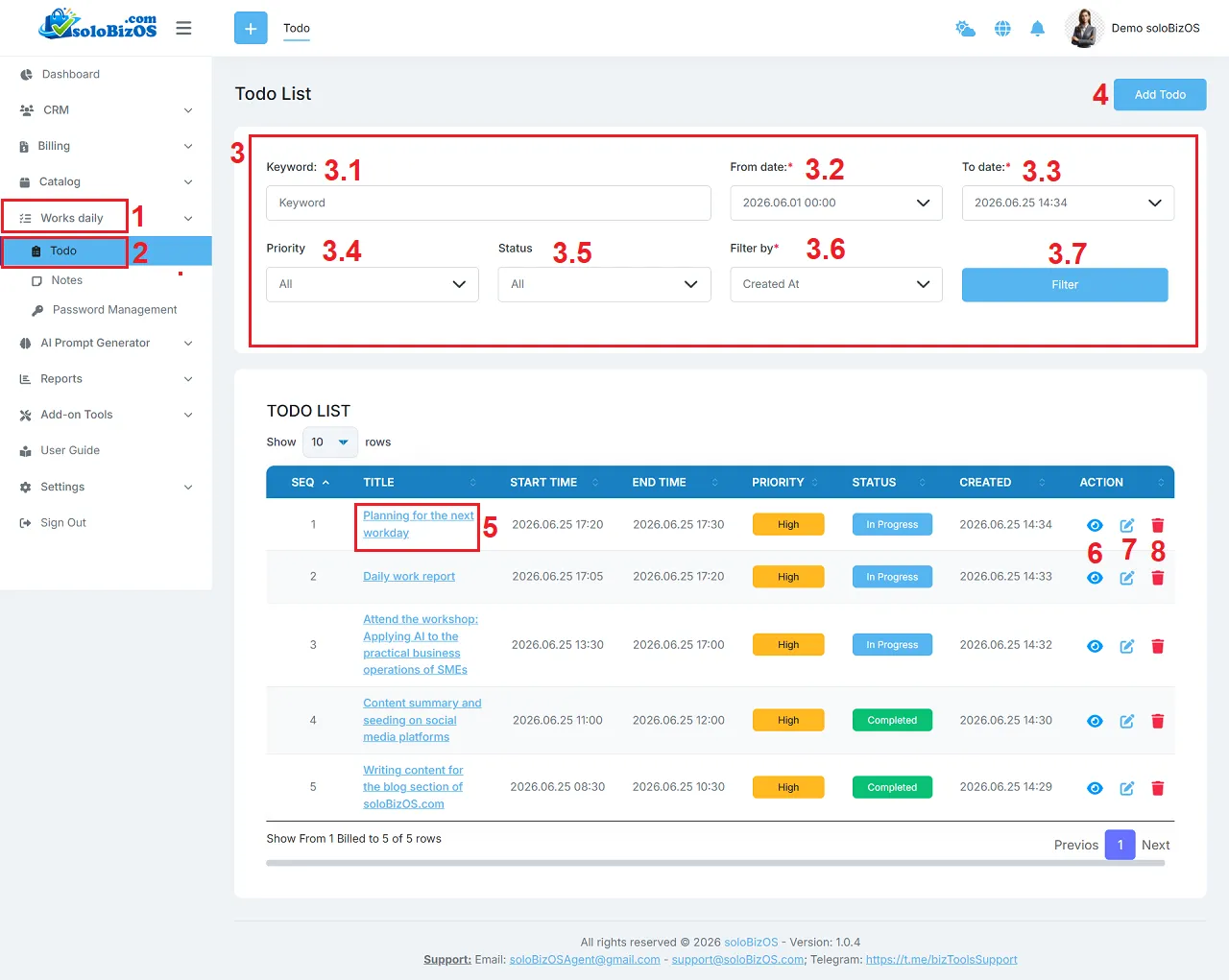The width and height of the screenshot is (1229, 980).
Task: Edit the Daily work report todo
Action: tap(1127, 578)
